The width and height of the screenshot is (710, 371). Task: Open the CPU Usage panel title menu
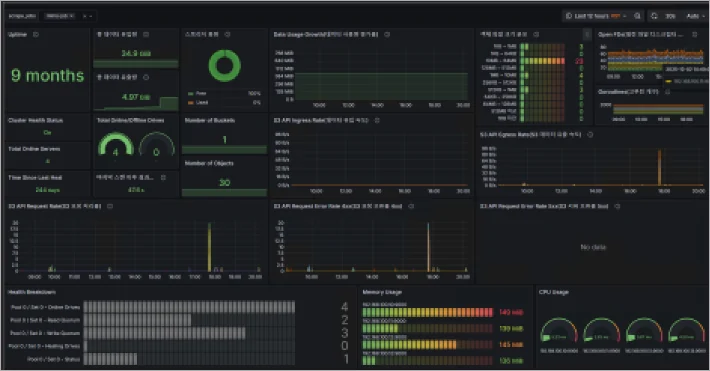(554, 292)
